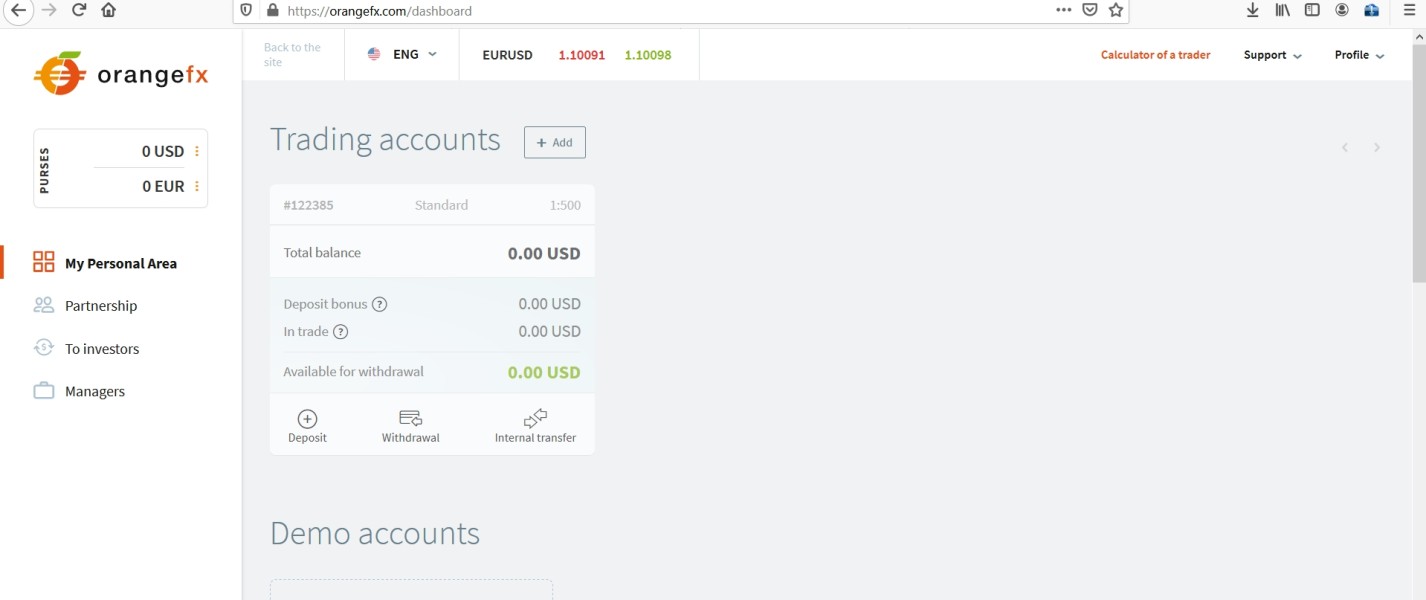This screenshot has width=1426, height=600.
Task: Click the Withdrawal label
Action: coord(411,438)
